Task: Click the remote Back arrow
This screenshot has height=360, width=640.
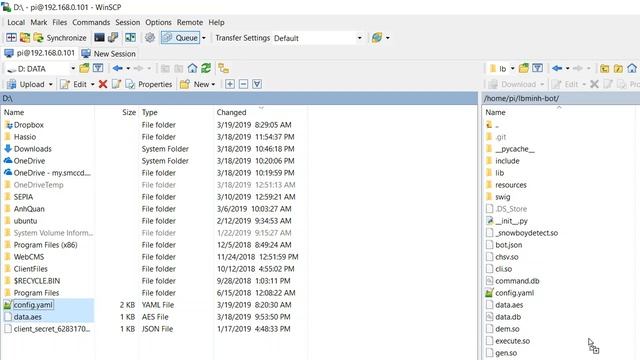Action: (x=557, y=69)
